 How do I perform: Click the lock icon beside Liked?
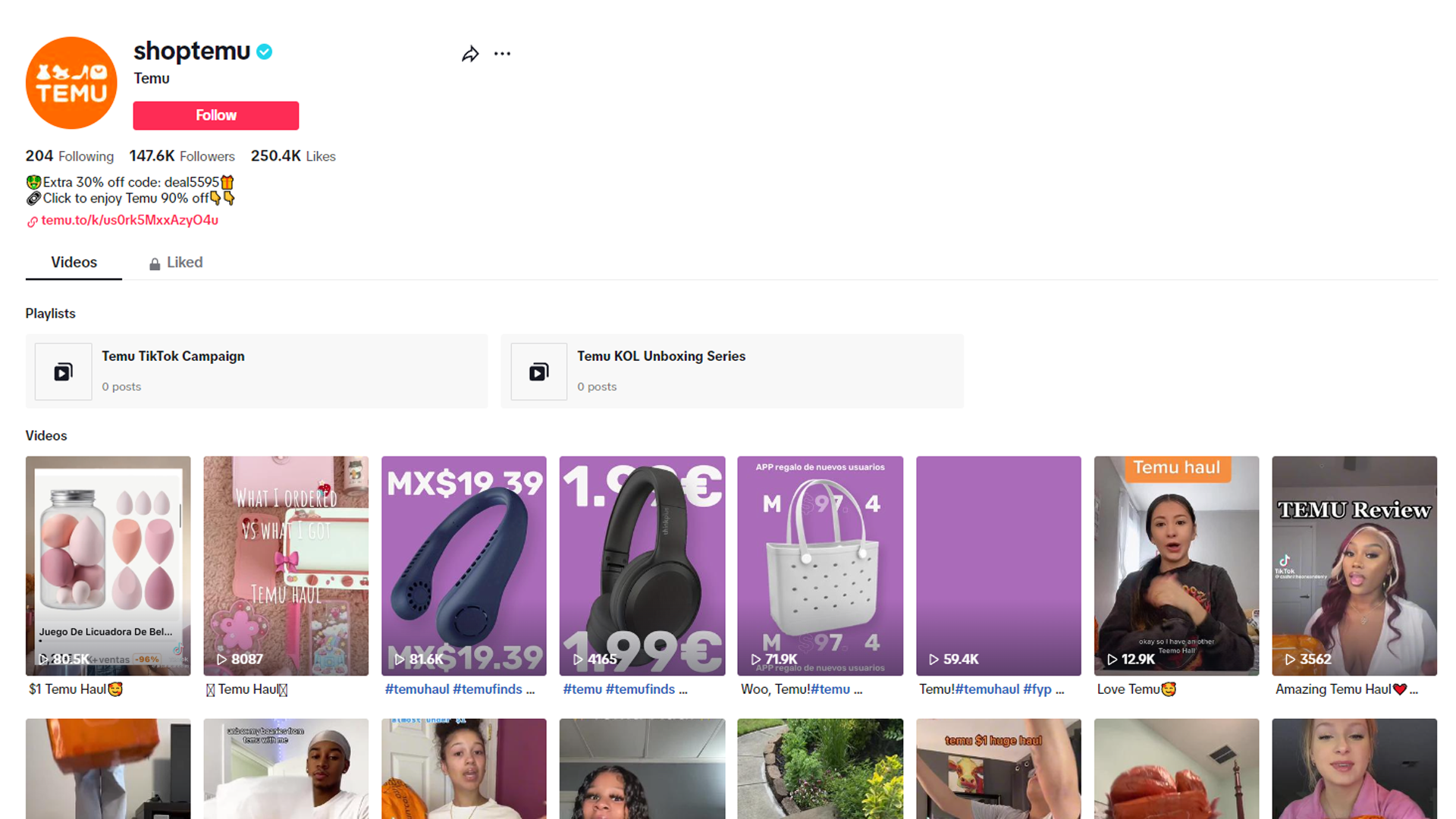click(155, 264)
